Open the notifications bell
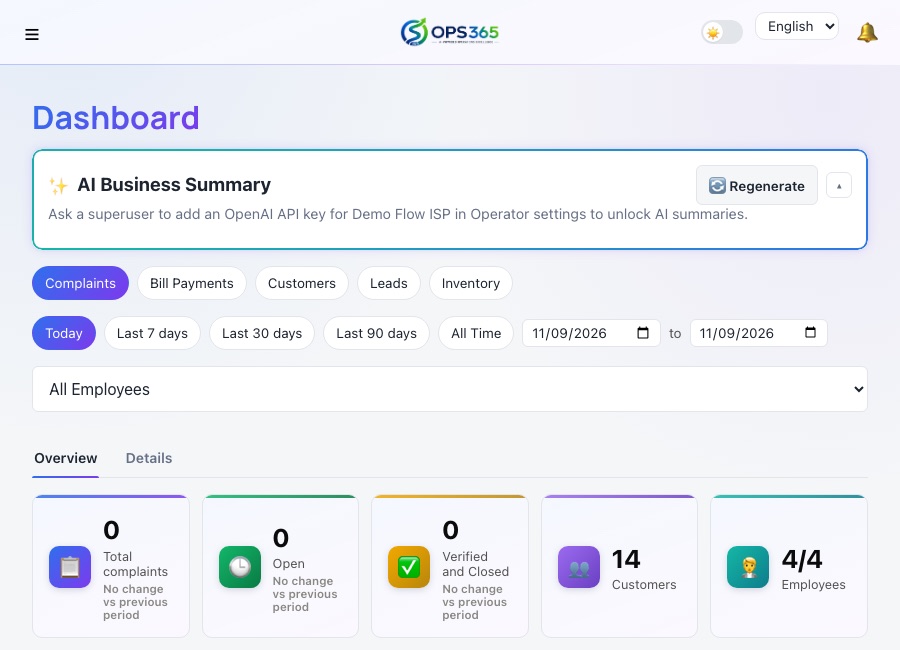The width and height of the screenshot is (900, 650). [x=867, y=33]
